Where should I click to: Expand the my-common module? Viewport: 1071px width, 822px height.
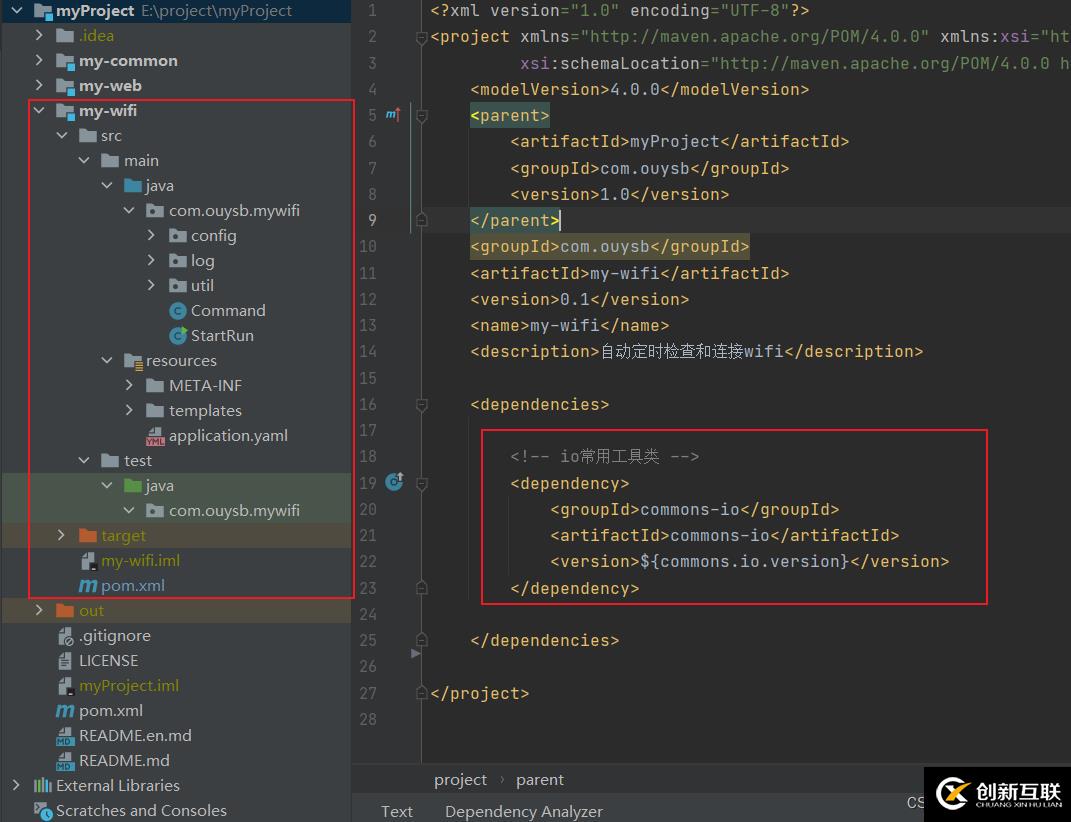pyautogui.click(x=39, y=61)
